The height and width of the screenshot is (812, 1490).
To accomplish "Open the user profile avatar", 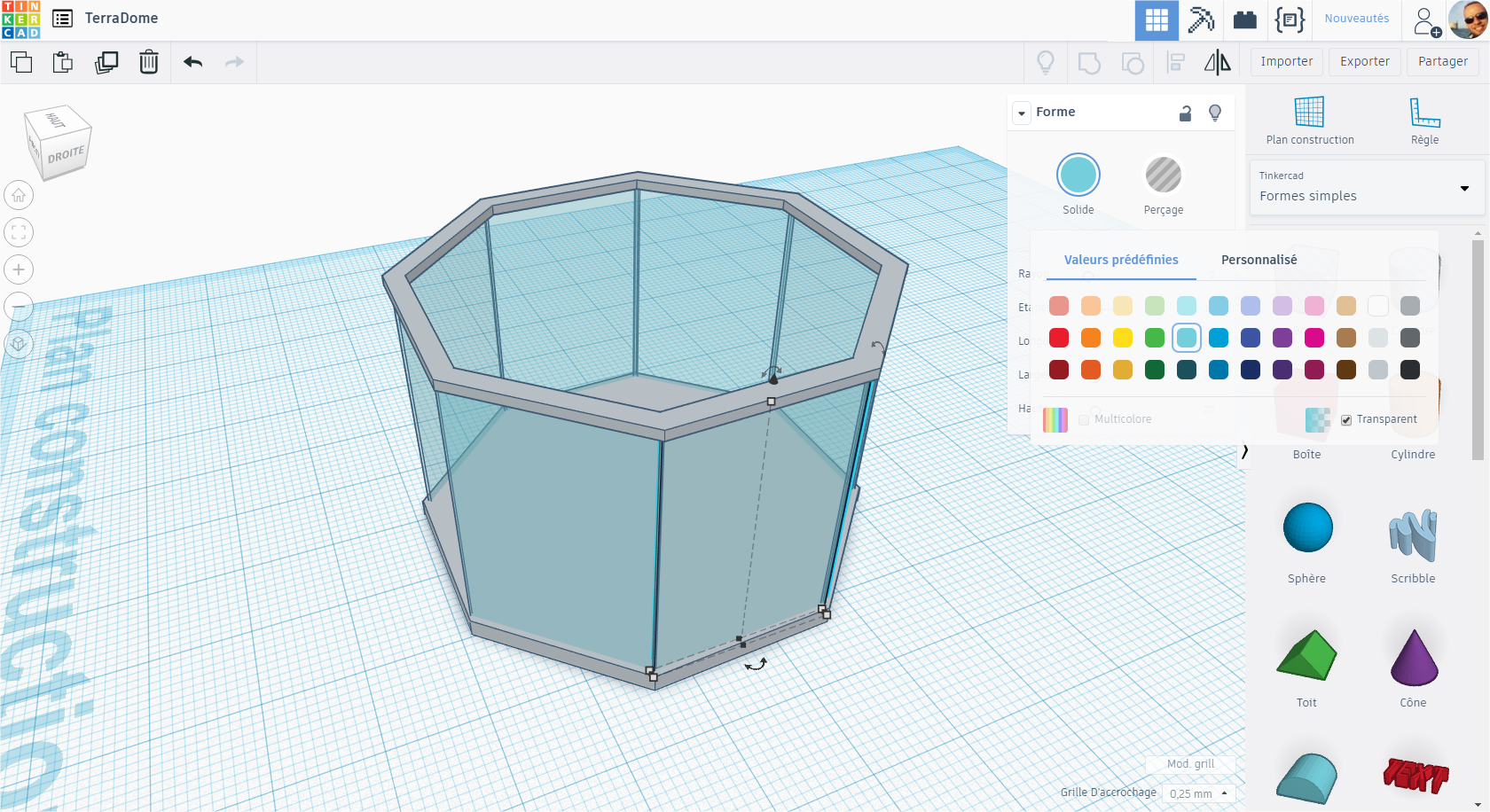I will pos(1467,20).
